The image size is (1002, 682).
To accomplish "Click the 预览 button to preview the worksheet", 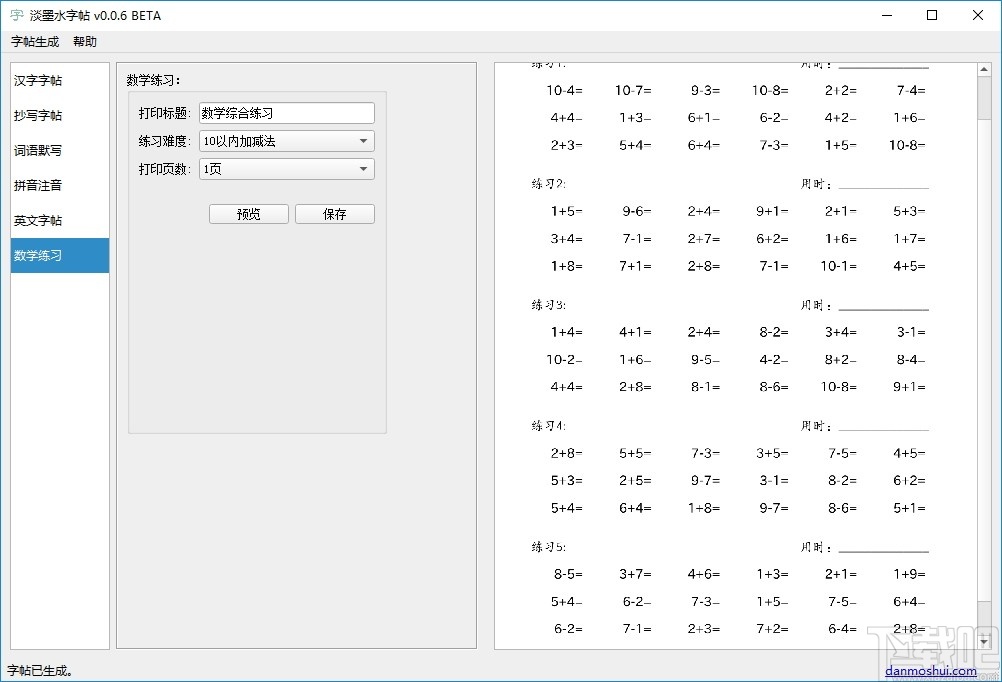I will coord(248,213).
